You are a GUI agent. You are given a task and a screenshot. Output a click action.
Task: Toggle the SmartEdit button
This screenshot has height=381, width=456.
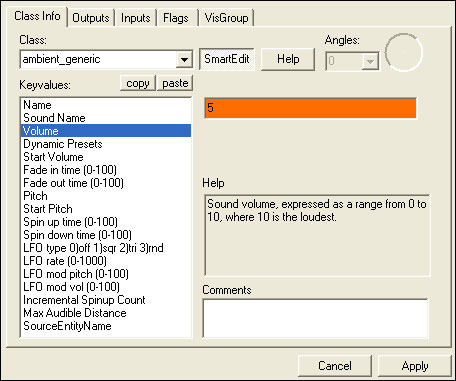(227, 59)
